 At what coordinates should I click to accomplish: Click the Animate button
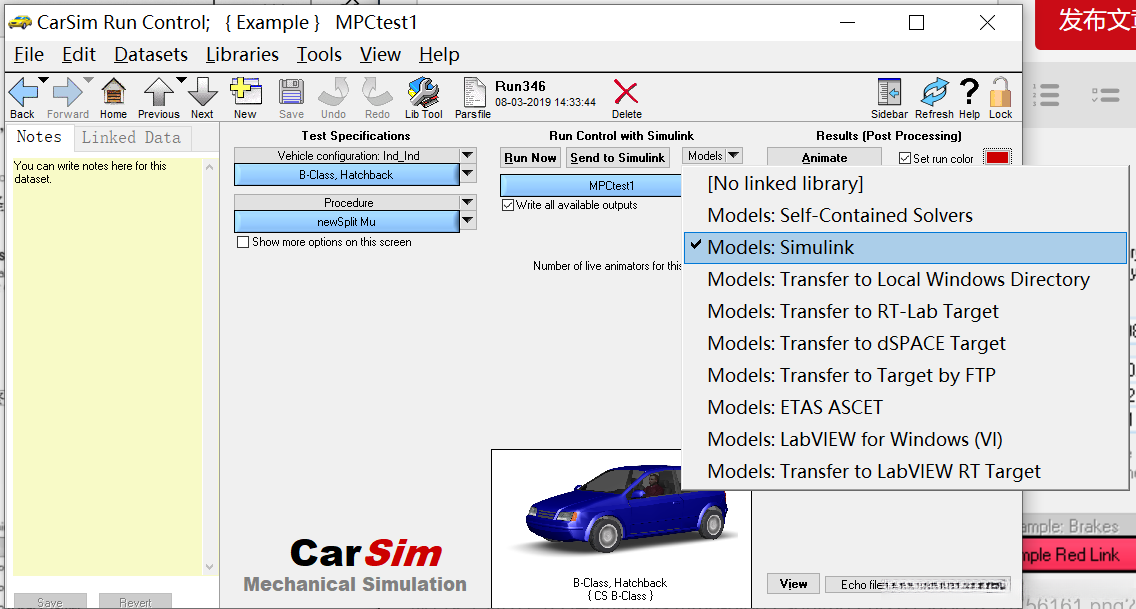coord(824,158)
